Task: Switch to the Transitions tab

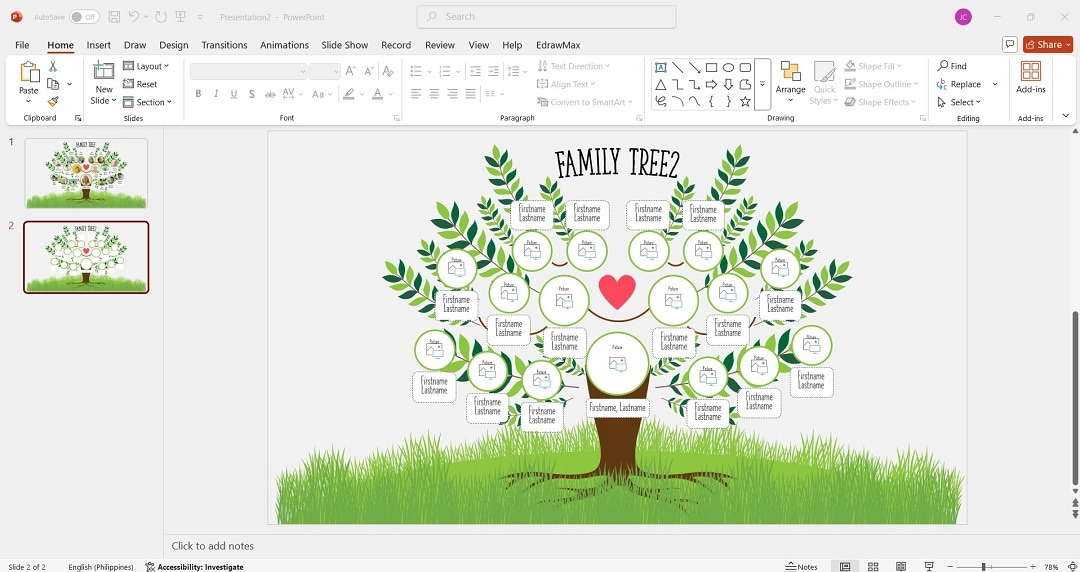Action: click(x=225, y=45)
